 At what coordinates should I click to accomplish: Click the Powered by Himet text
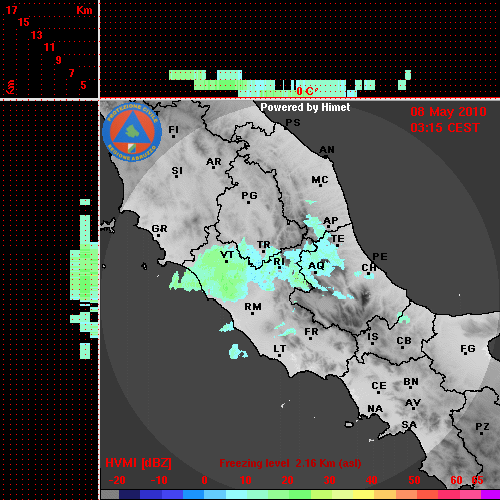(x=305, y=107)
